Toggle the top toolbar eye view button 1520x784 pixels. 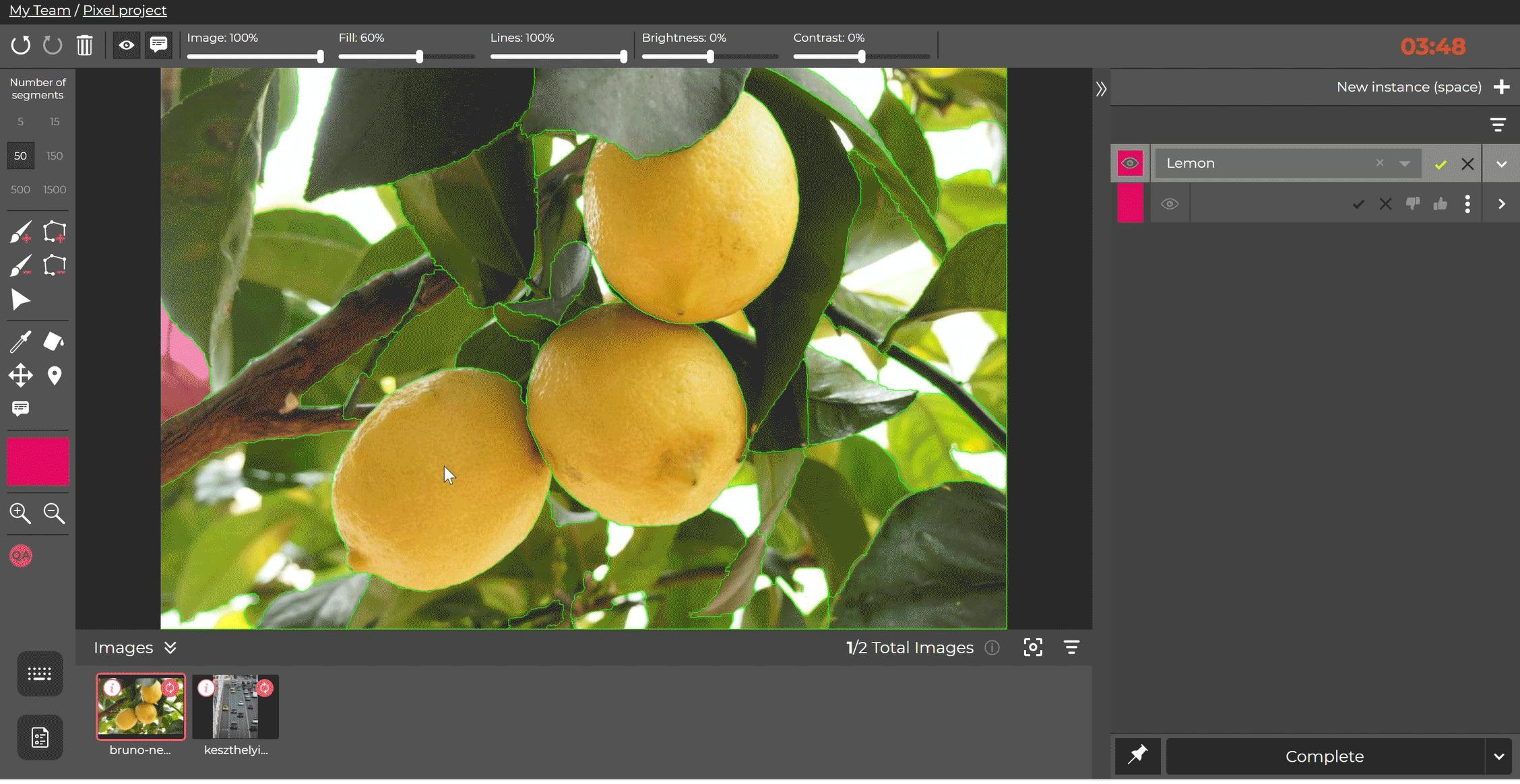tap(126, 45)
